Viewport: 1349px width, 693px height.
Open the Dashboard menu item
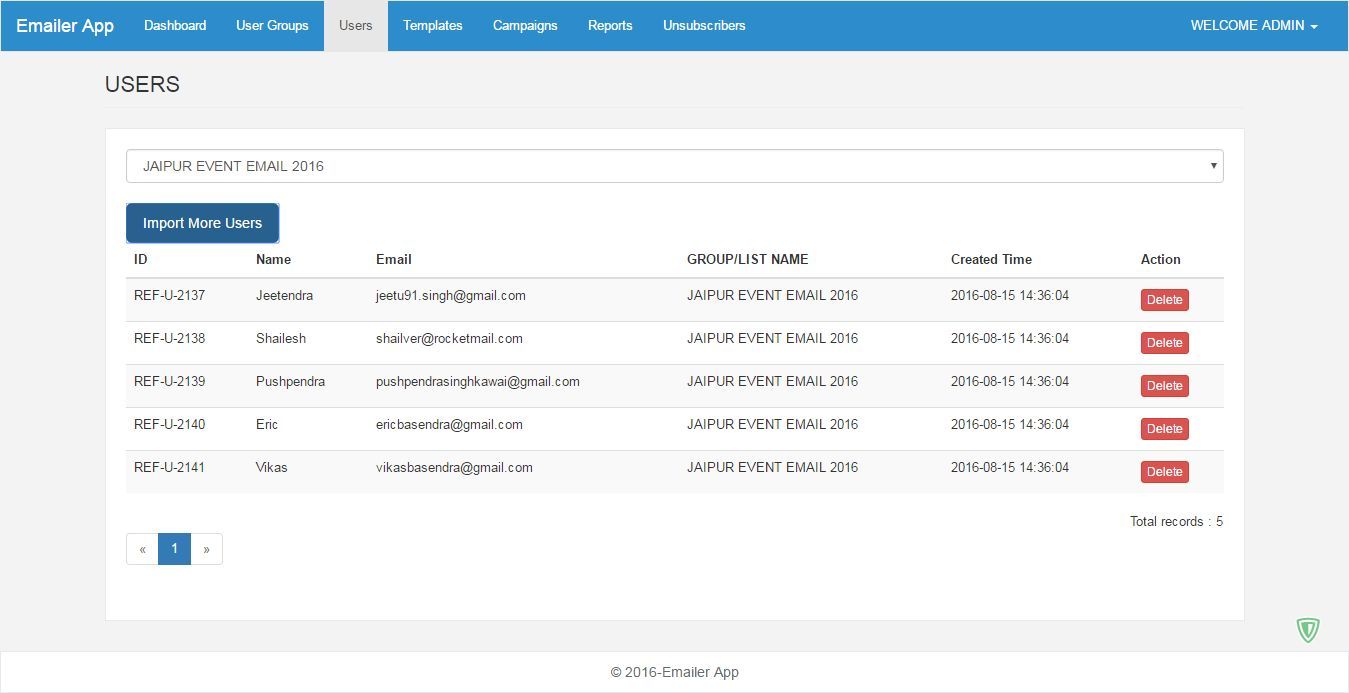175,26
